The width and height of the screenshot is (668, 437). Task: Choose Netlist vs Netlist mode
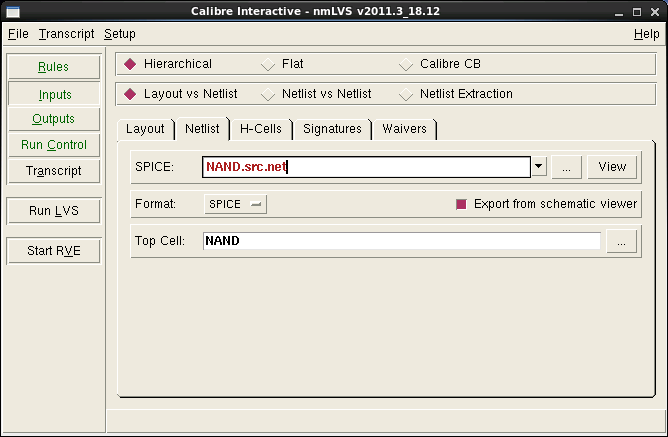point(316,94)
